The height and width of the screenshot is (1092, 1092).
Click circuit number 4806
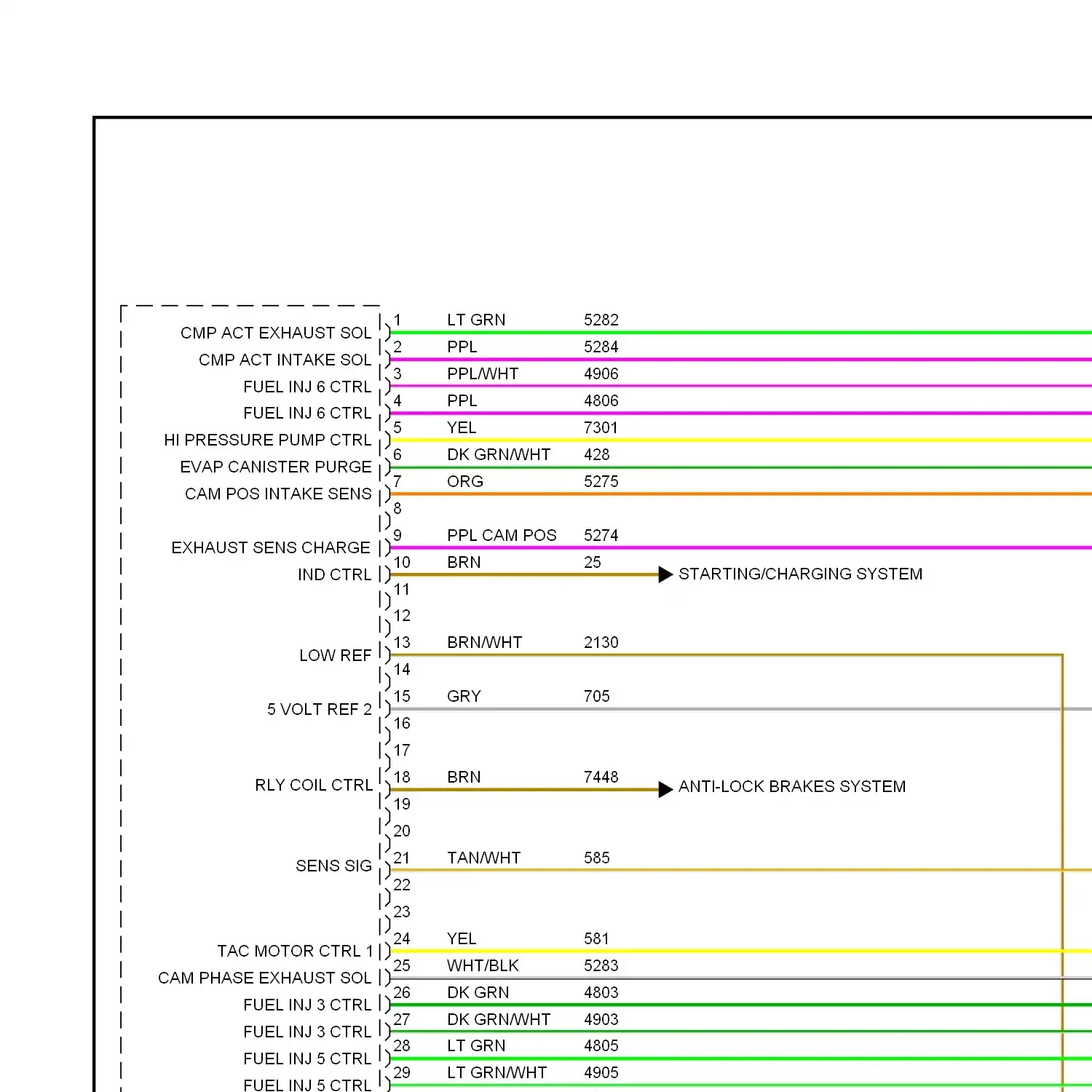[601, 400]
